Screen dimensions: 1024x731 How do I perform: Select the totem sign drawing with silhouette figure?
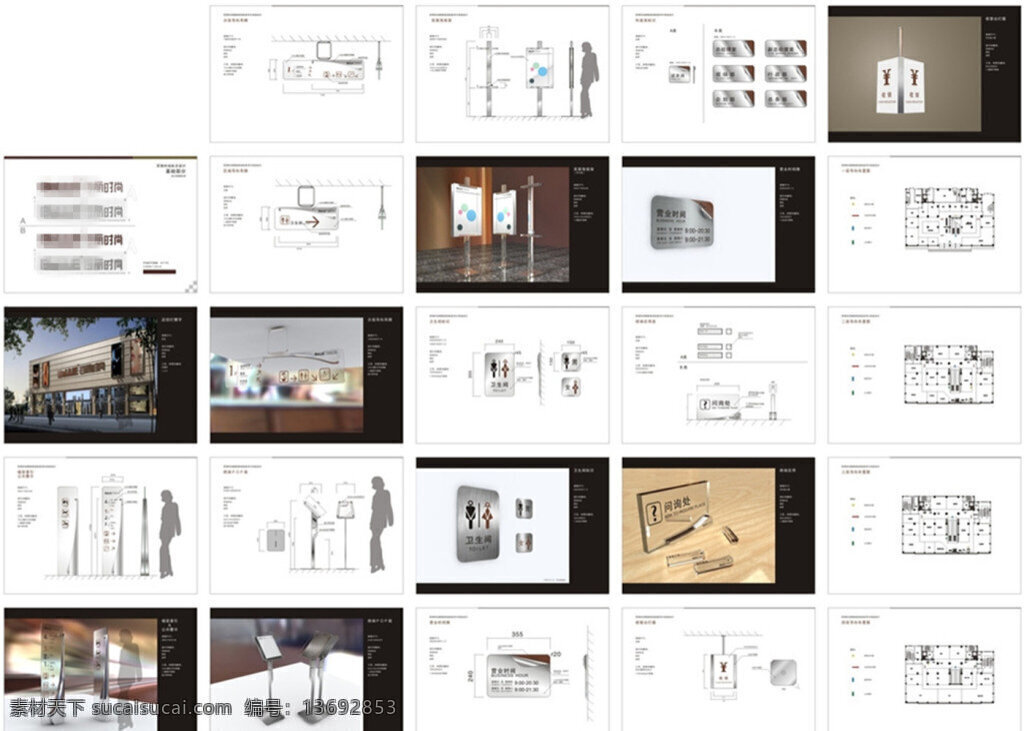tap(100, 525)
